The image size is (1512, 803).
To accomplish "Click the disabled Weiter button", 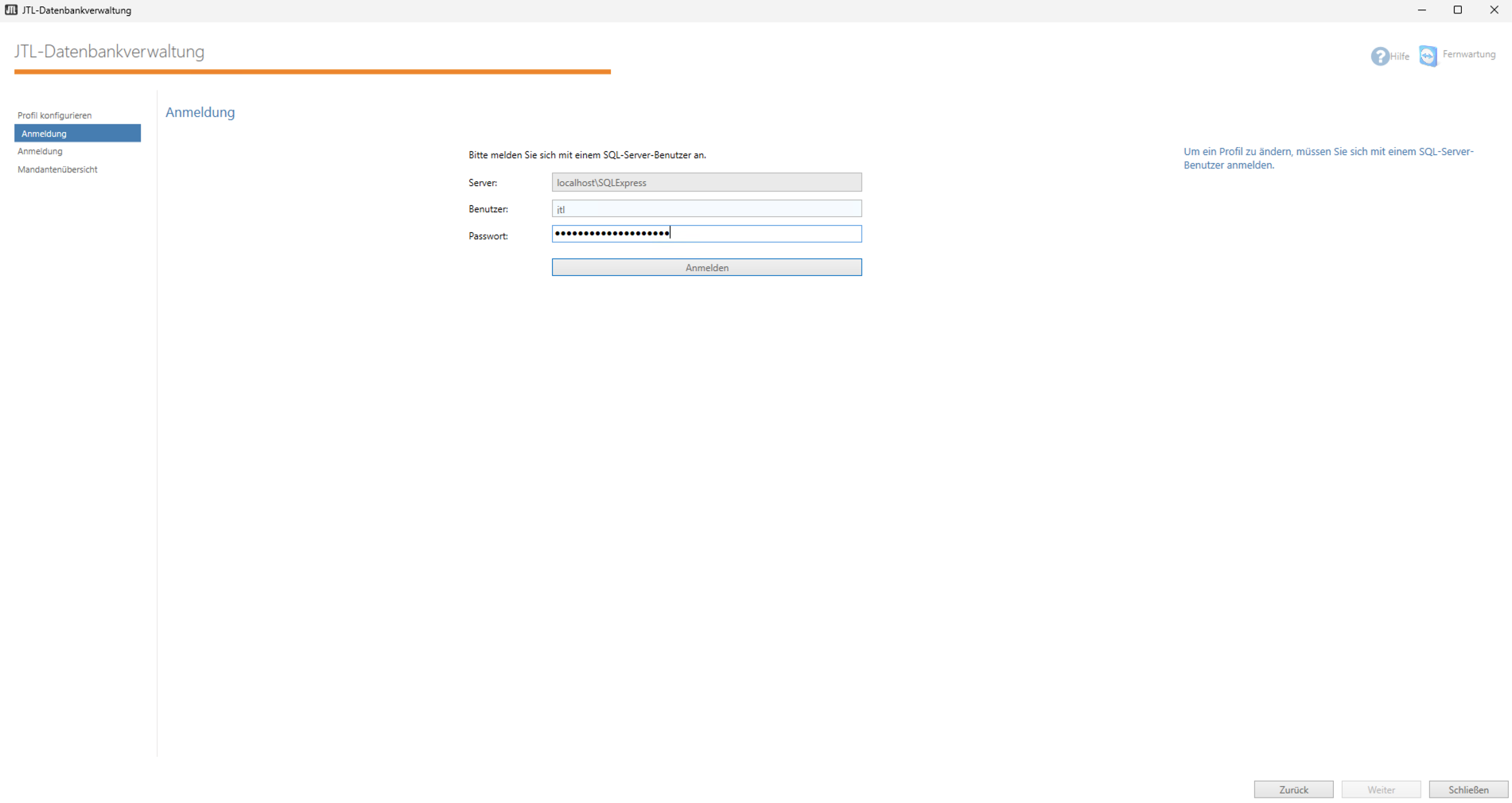I will click(x=1381, y=789).
